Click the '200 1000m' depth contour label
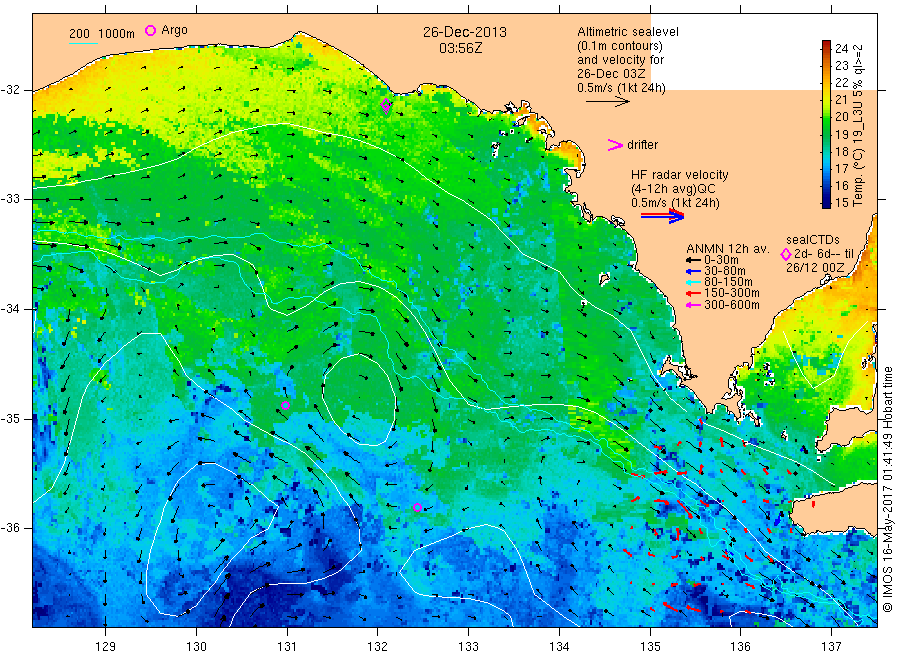 102,33
